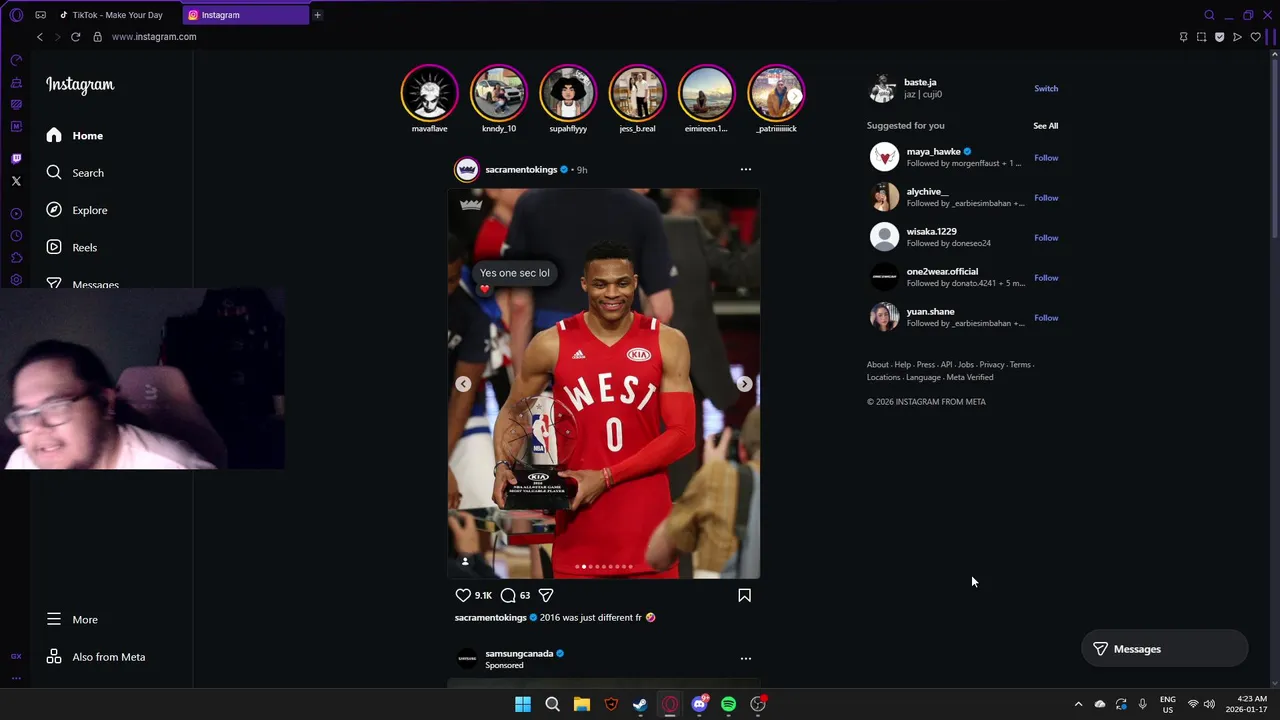Open comments on the sacramentokings post

508,595
